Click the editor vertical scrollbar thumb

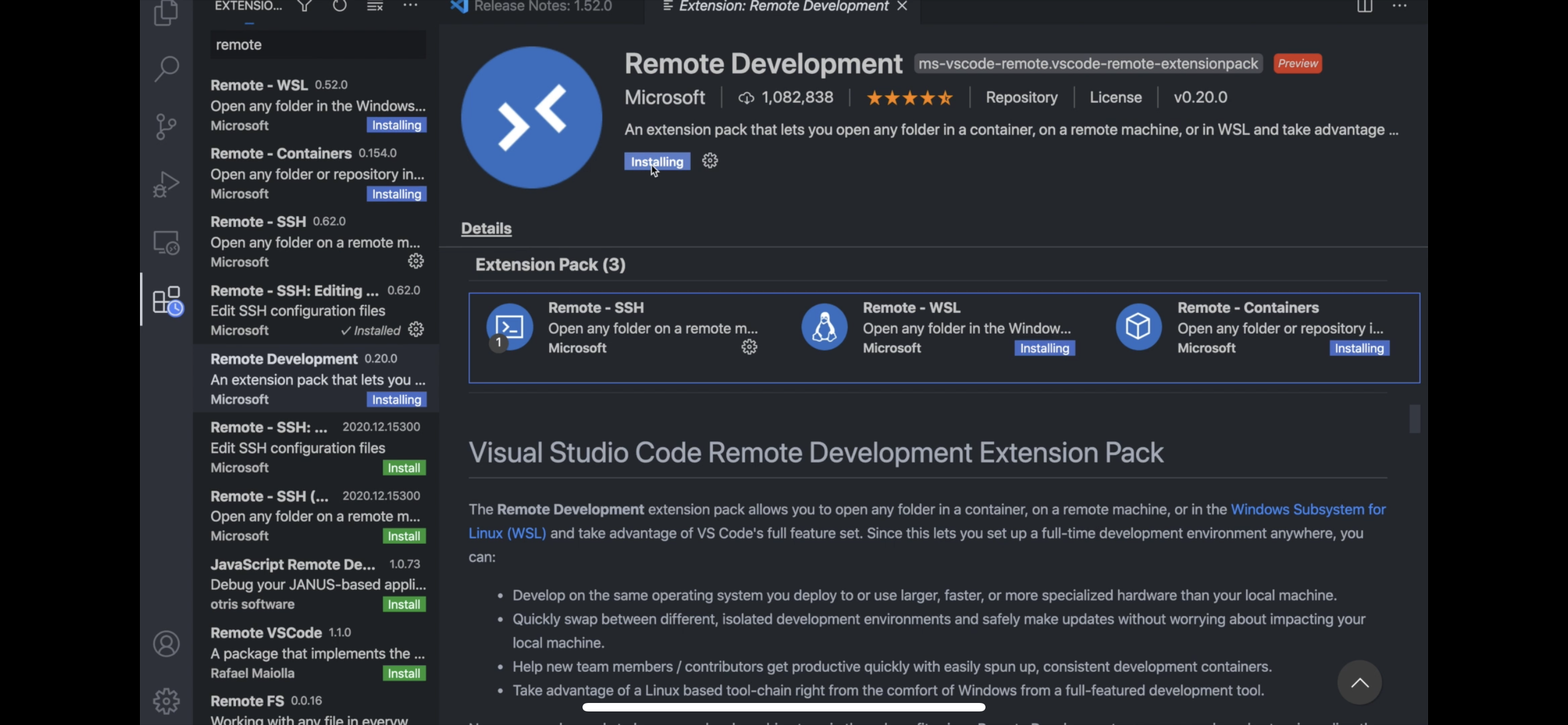click(x=1414, y=419)
